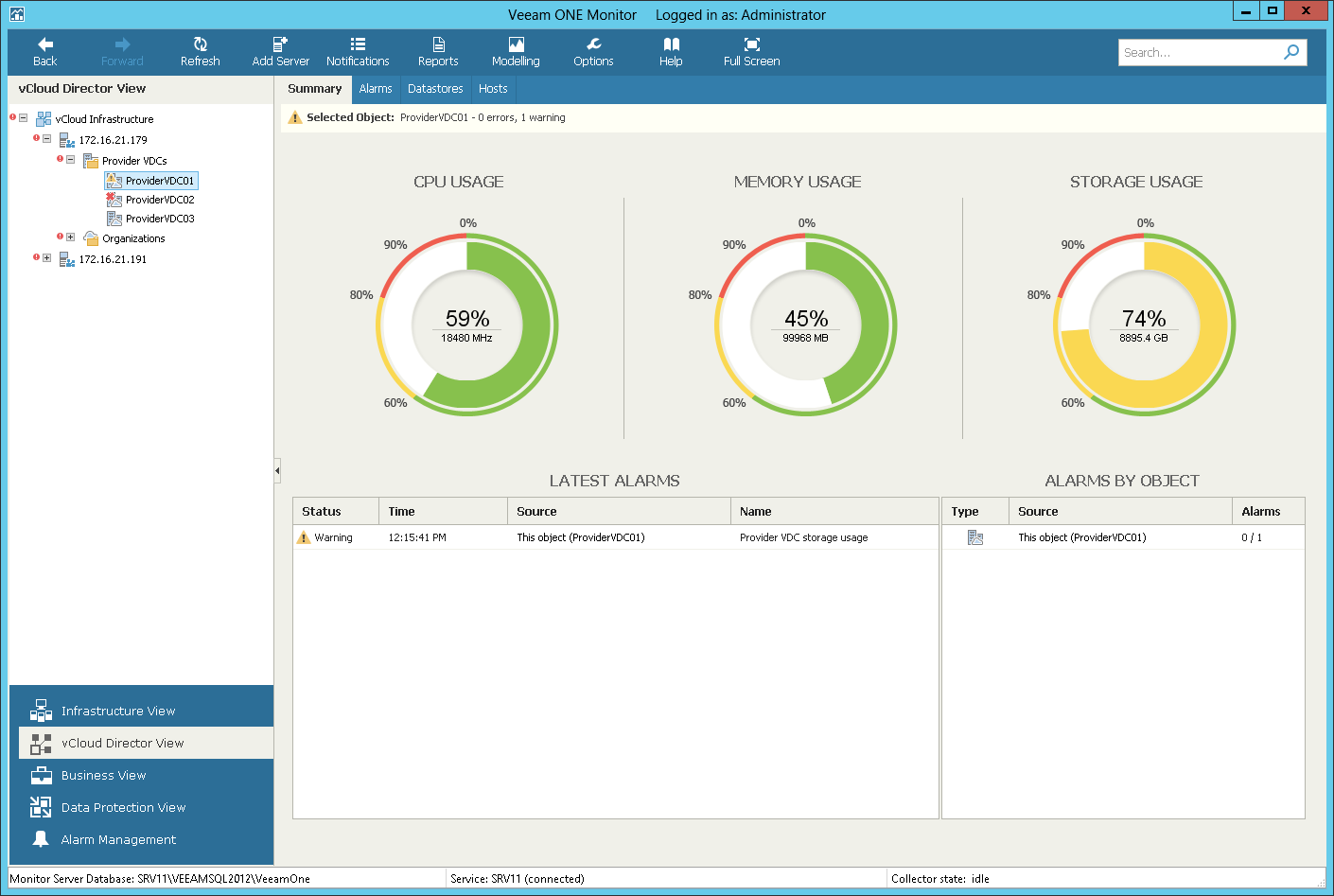The image size is (1334, 896).
Task: Expand the 172.16.21.191 tree node
Action: click(46, 258)
